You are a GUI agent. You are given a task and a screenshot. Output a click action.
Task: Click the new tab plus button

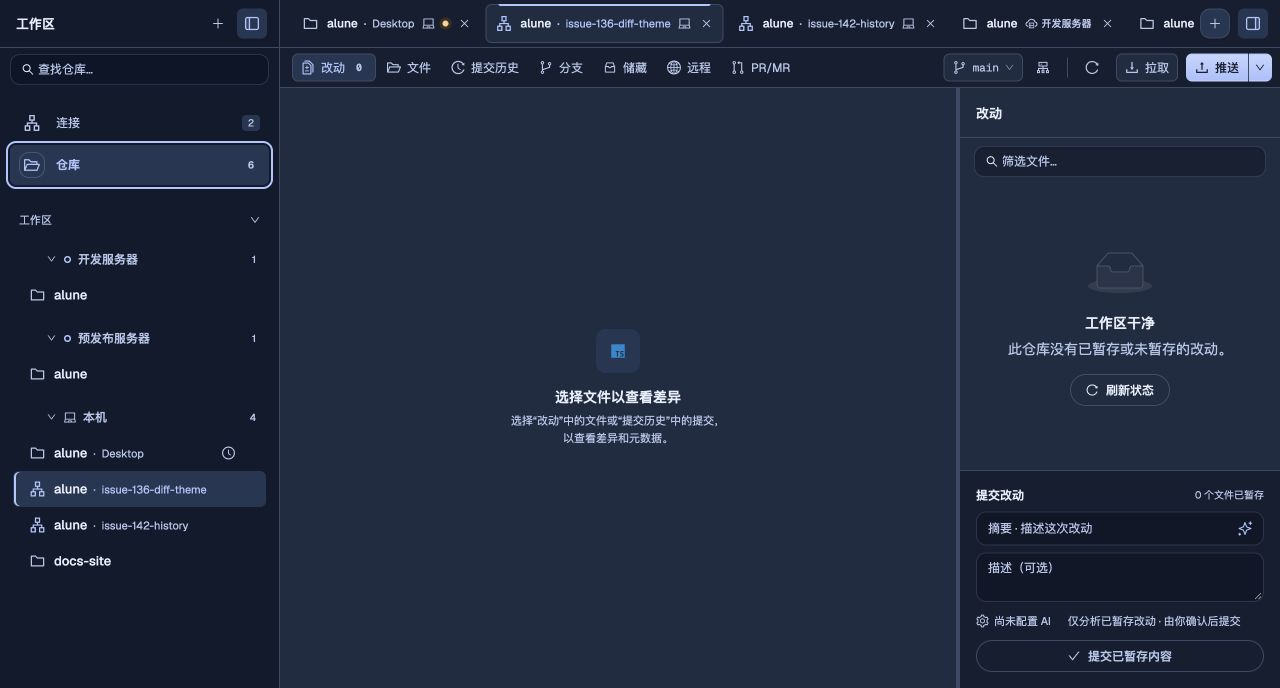[1215, 23]
